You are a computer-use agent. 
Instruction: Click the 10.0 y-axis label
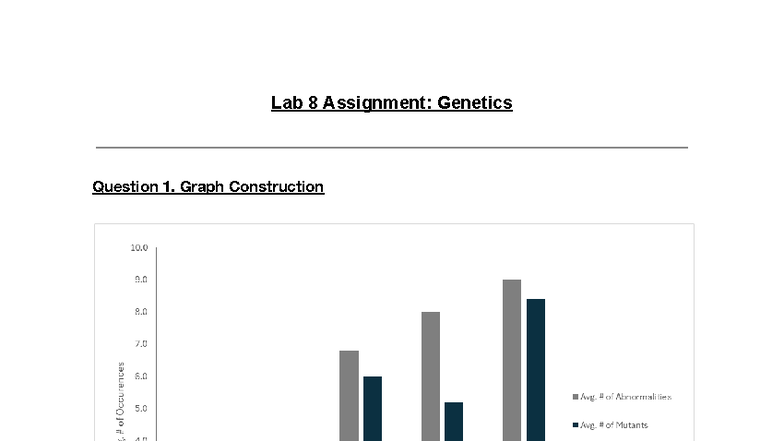point(138,247)
